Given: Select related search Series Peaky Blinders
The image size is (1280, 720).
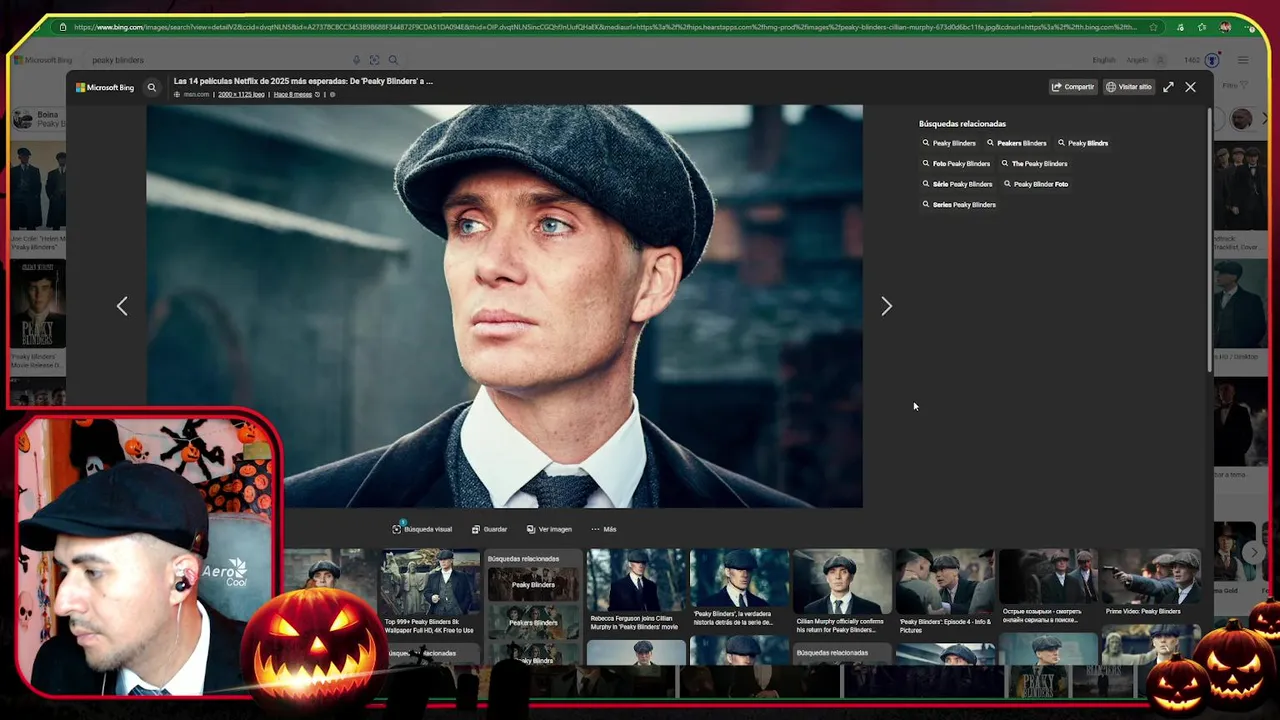Looking at the screenshot, I should tap(959, 205).
